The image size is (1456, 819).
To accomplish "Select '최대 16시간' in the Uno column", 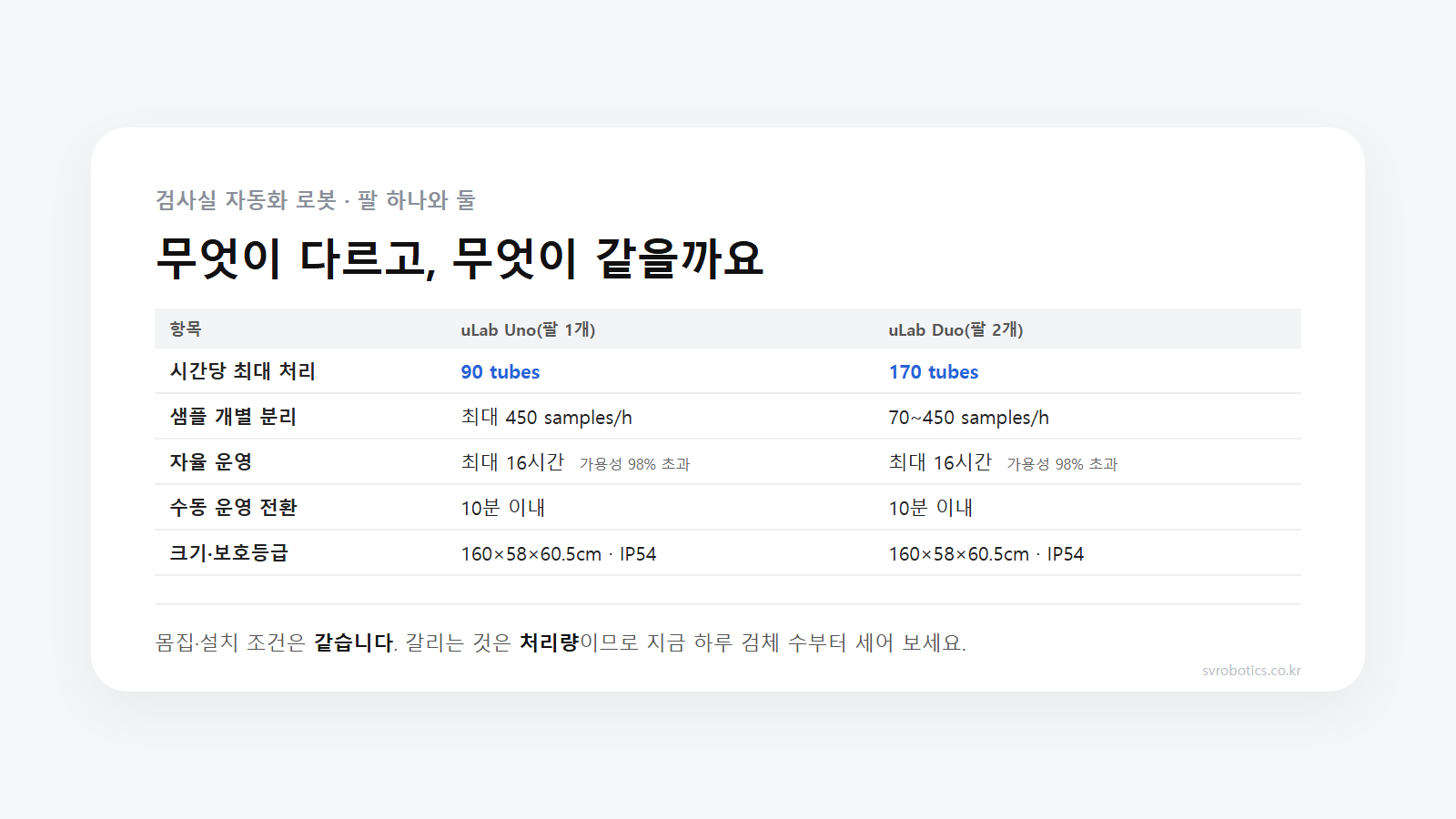I will (512, 462).
